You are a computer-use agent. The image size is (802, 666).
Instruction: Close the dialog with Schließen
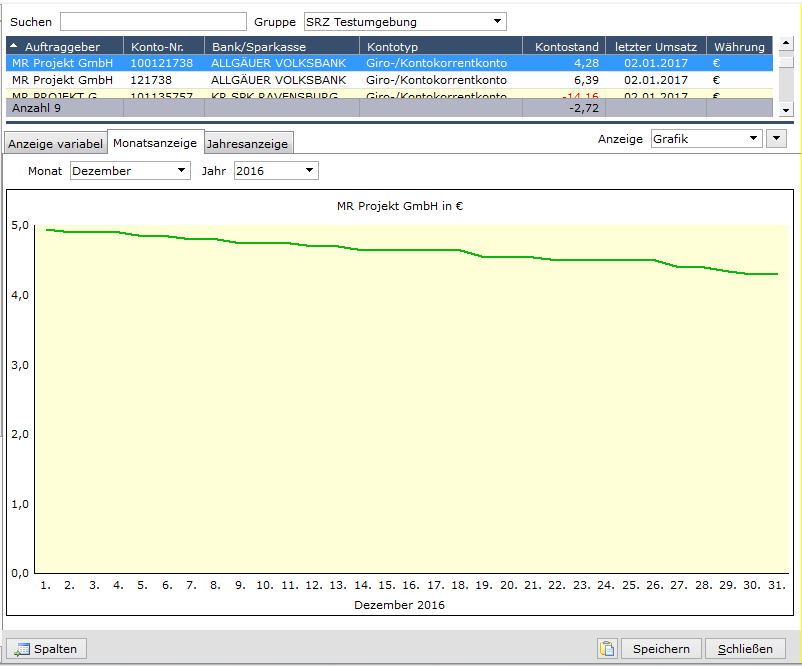point(745,649)
